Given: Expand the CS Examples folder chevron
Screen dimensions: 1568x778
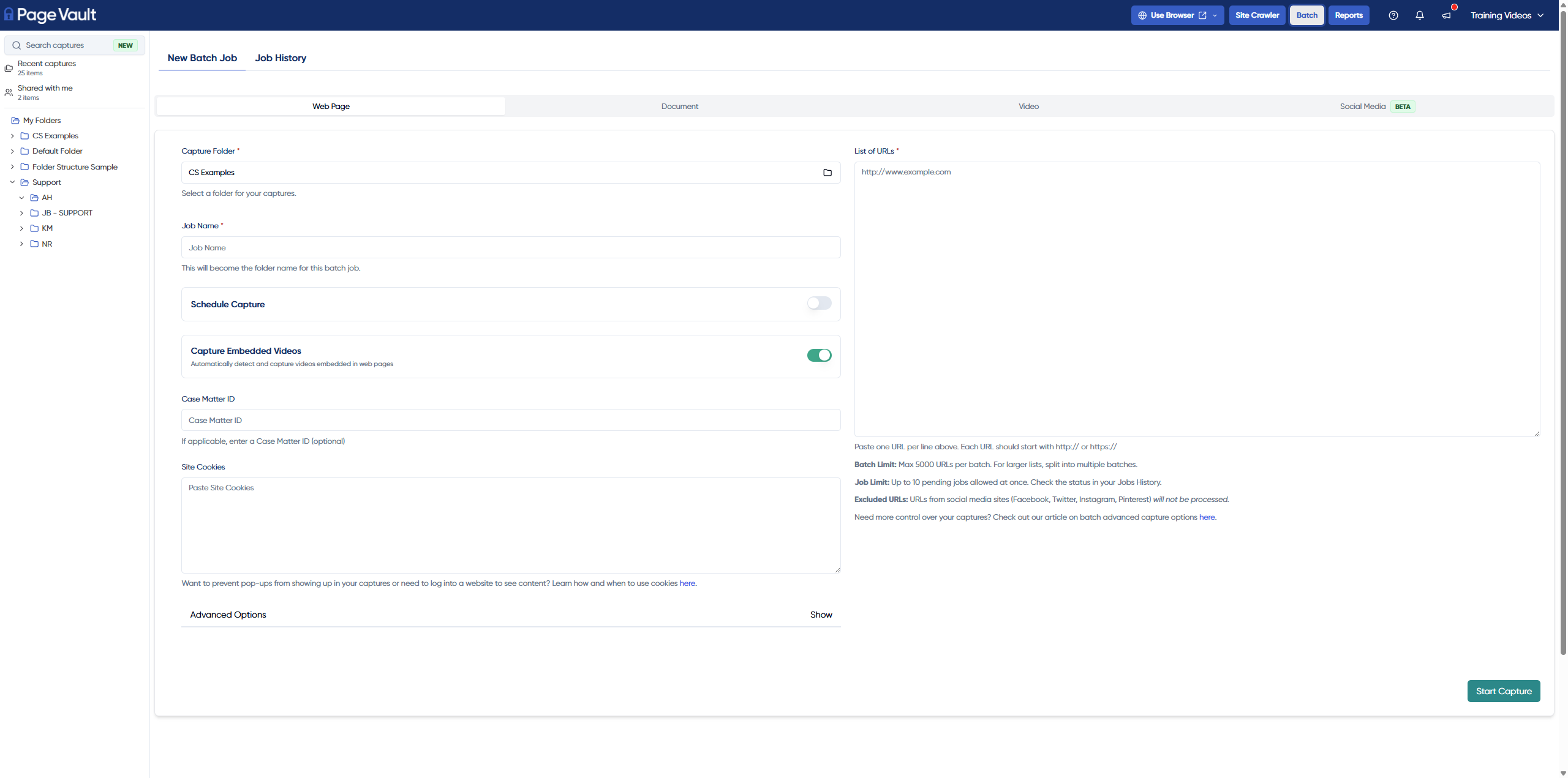Looking at the screenshot, I should [x=12, y=136].
